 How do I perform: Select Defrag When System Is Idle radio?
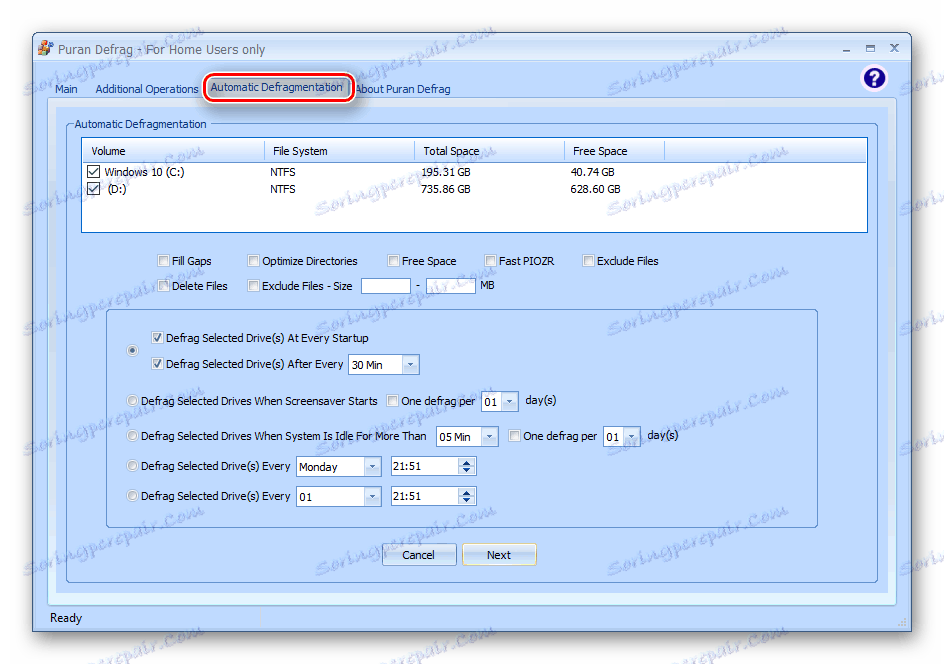click(132, 435)
